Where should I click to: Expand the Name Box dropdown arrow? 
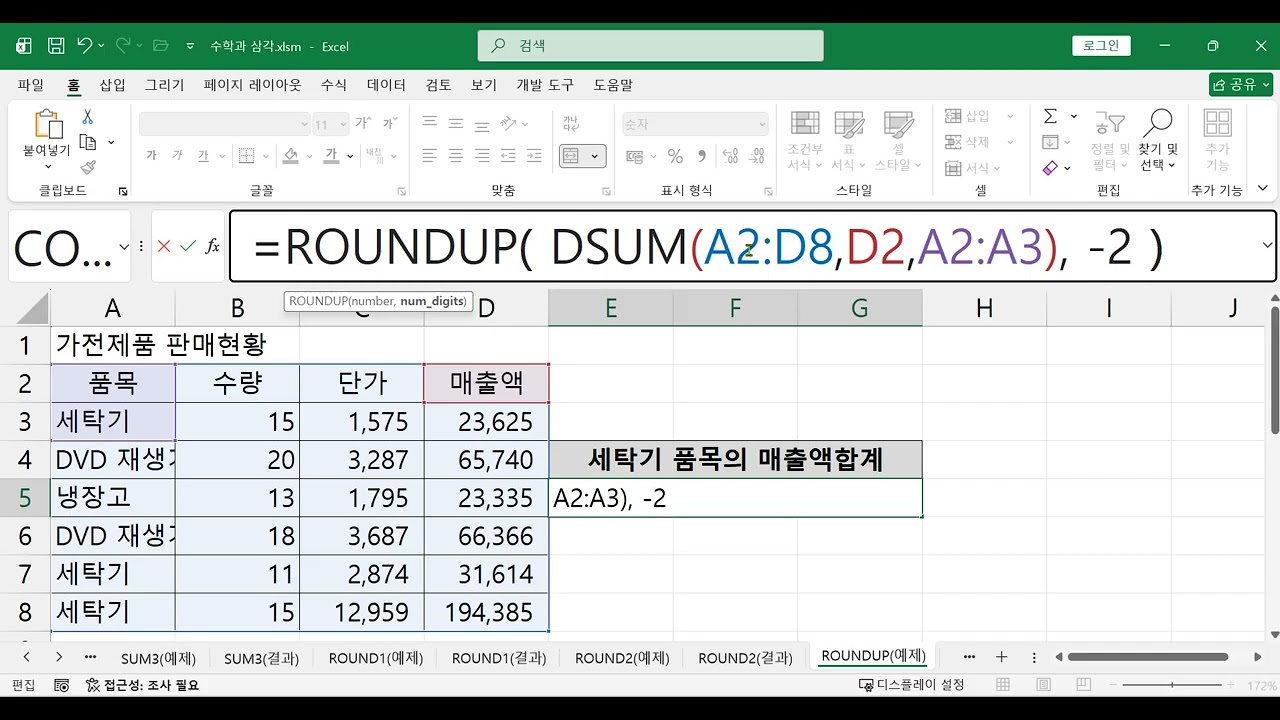click(x=124, y=246)
